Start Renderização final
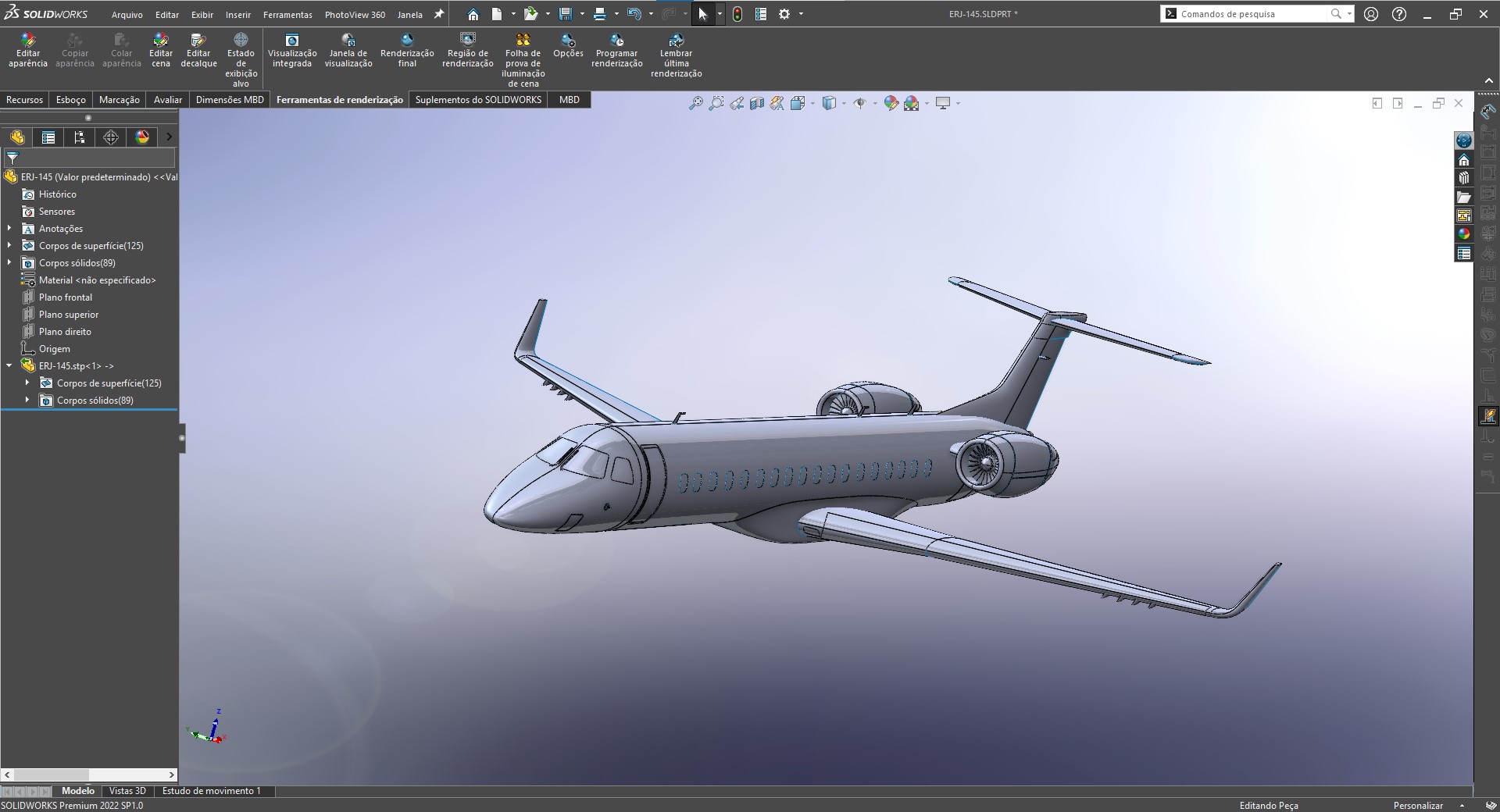 pos(407,50)
